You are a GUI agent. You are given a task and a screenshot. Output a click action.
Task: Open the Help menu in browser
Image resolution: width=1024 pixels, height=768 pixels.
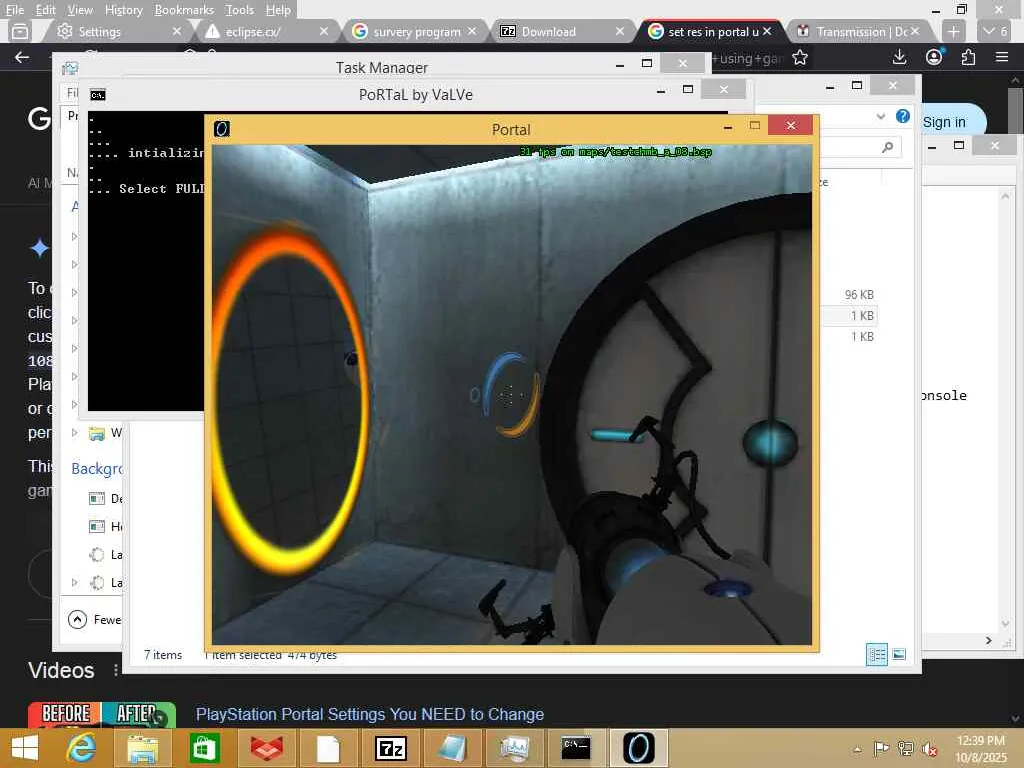278,10
